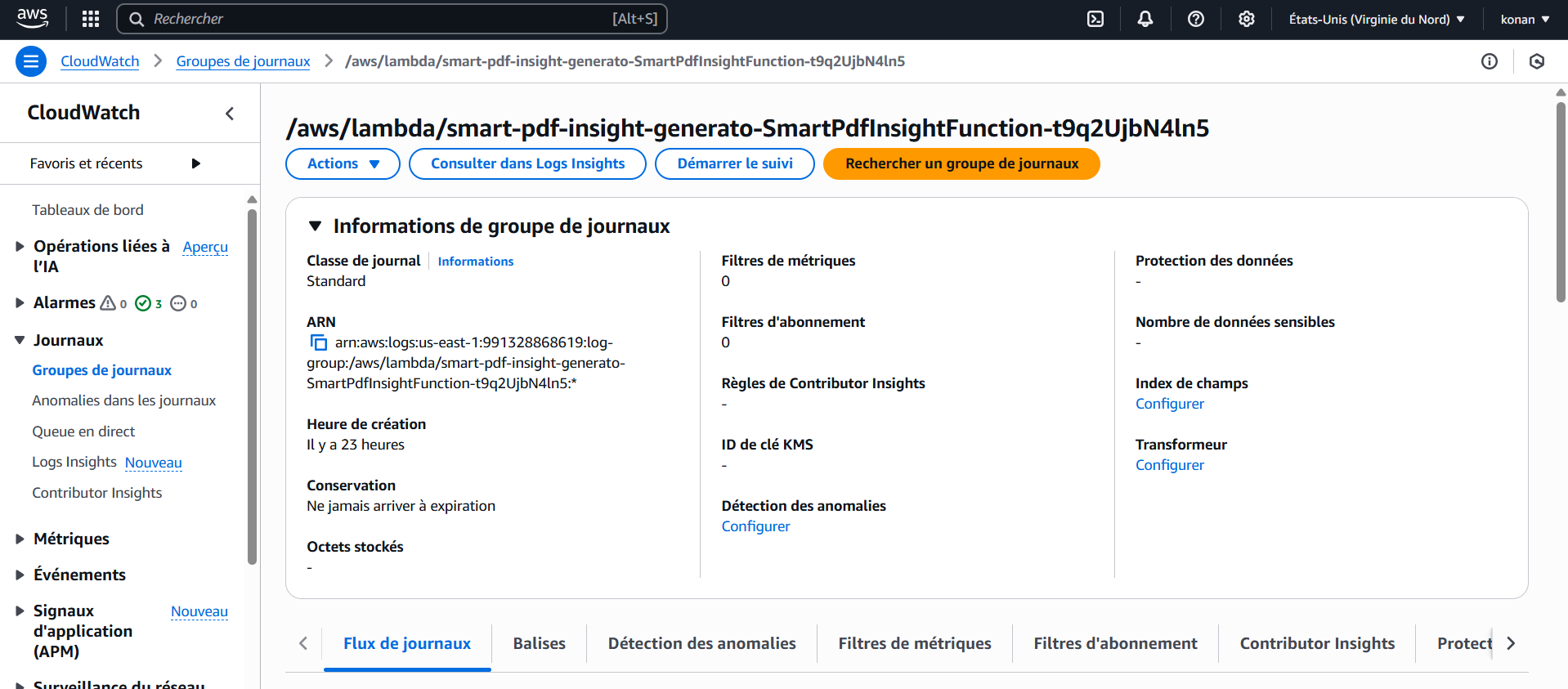The height and width of the screenshot is (689, 1568).
Task: Click the ARN value text
Action: pyautogui.click(x=465, y=363)
